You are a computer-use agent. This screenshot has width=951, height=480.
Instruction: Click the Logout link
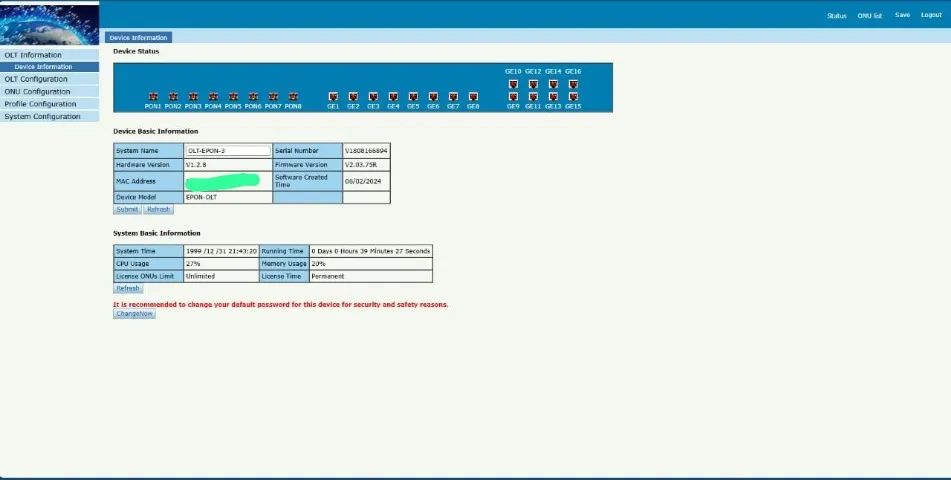pos(931,16)
